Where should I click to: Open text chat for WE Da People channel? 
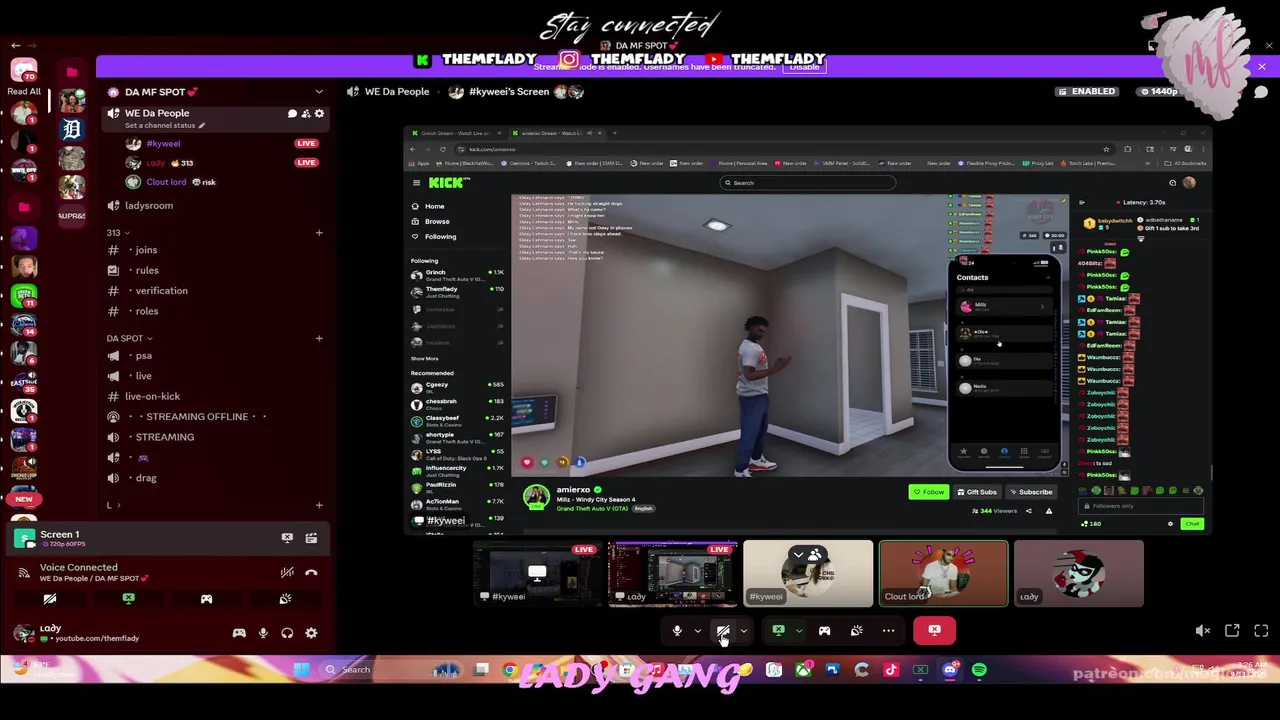click(292, 114)
